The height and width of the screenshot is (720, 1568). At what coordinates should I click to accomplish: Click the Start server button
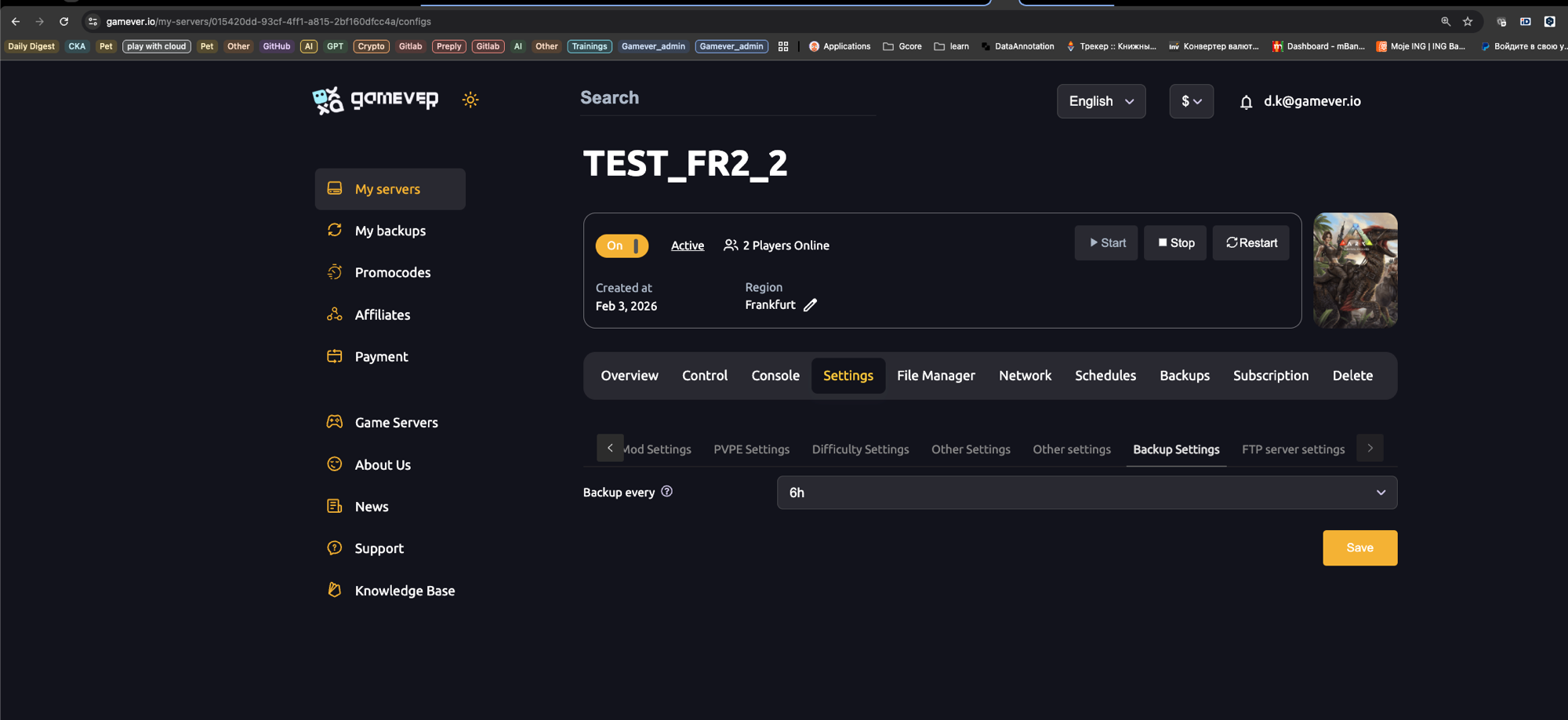[1106, 243]
